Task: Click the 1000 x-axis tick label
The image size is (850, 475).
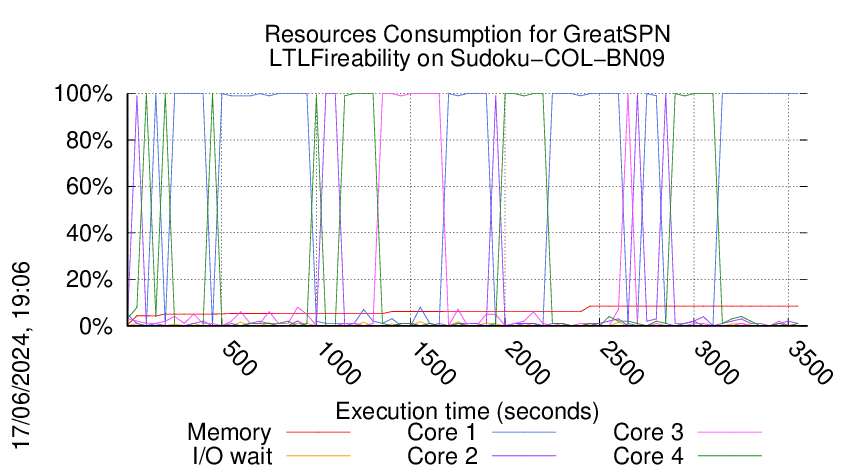Action: 338,363
